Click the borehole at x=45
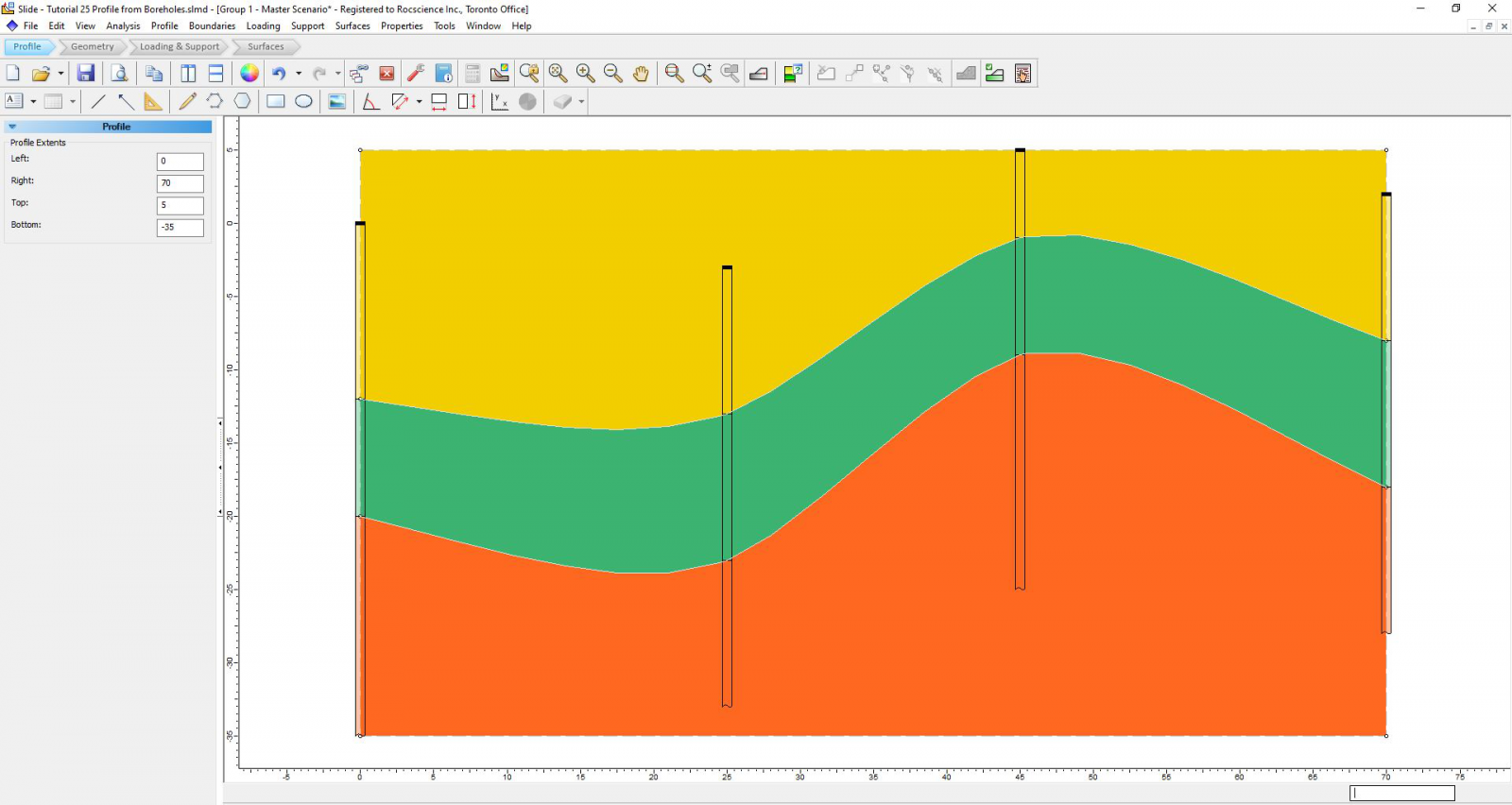 click(x=1020, y=368)
